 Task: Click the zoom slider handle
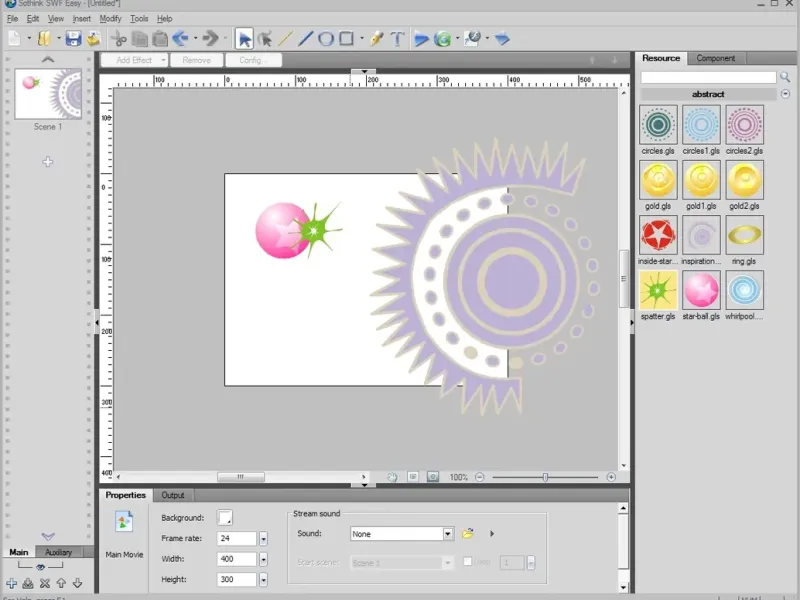pos(545,477)
